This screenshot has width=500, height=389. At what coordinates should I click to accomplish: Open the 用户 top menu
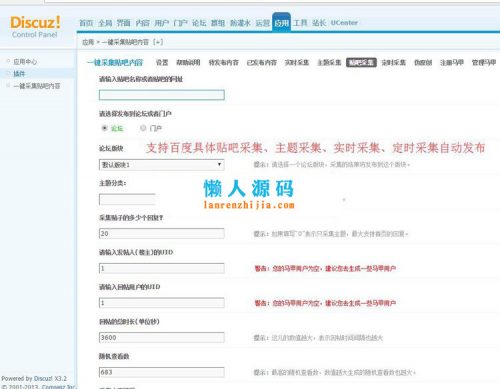point(161,23)
